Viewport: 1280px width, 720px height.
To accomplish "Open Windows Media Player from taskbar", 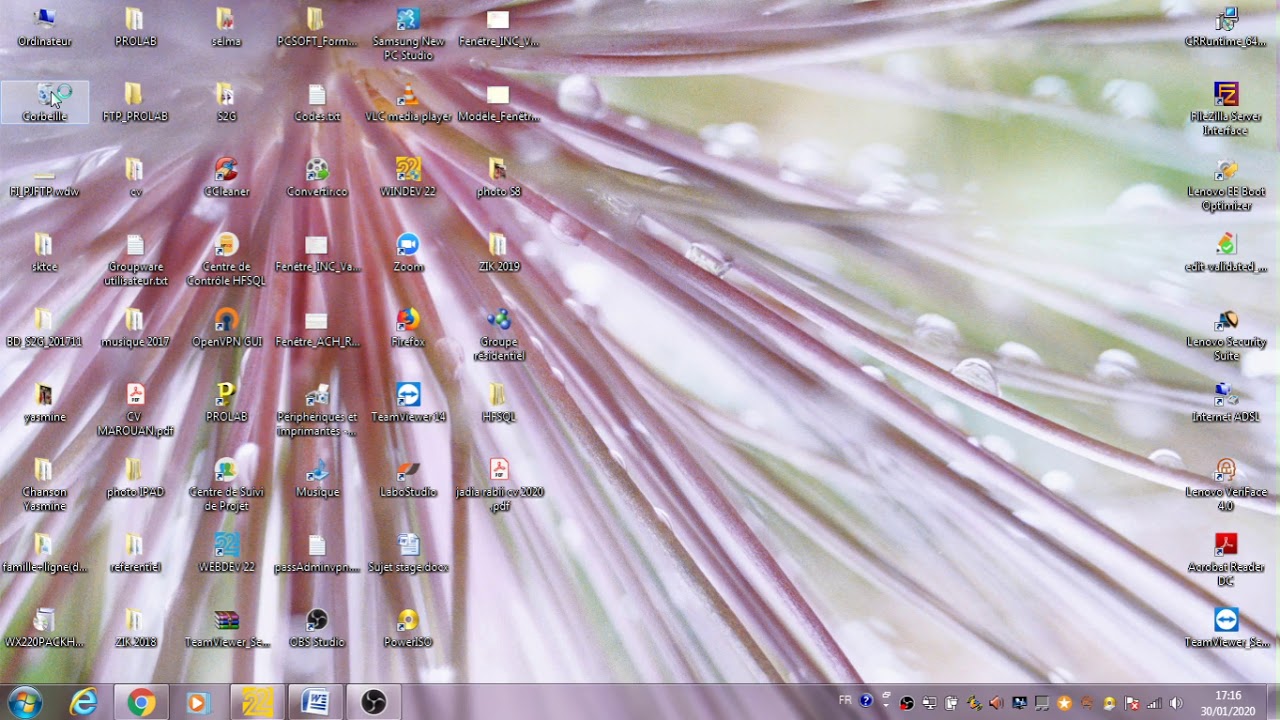I will 197,703.
